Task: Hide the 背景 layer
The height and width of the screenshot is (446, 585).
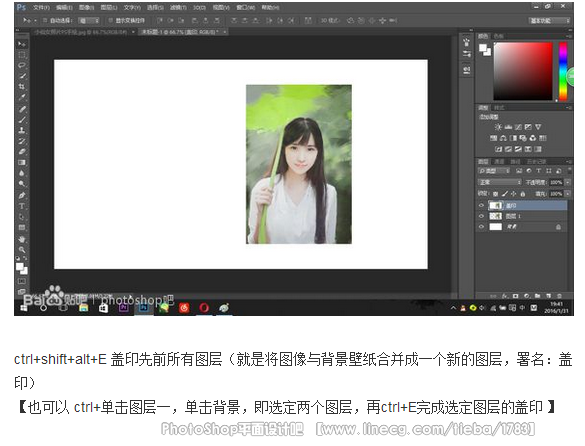Action: click(x=481, y=227)
